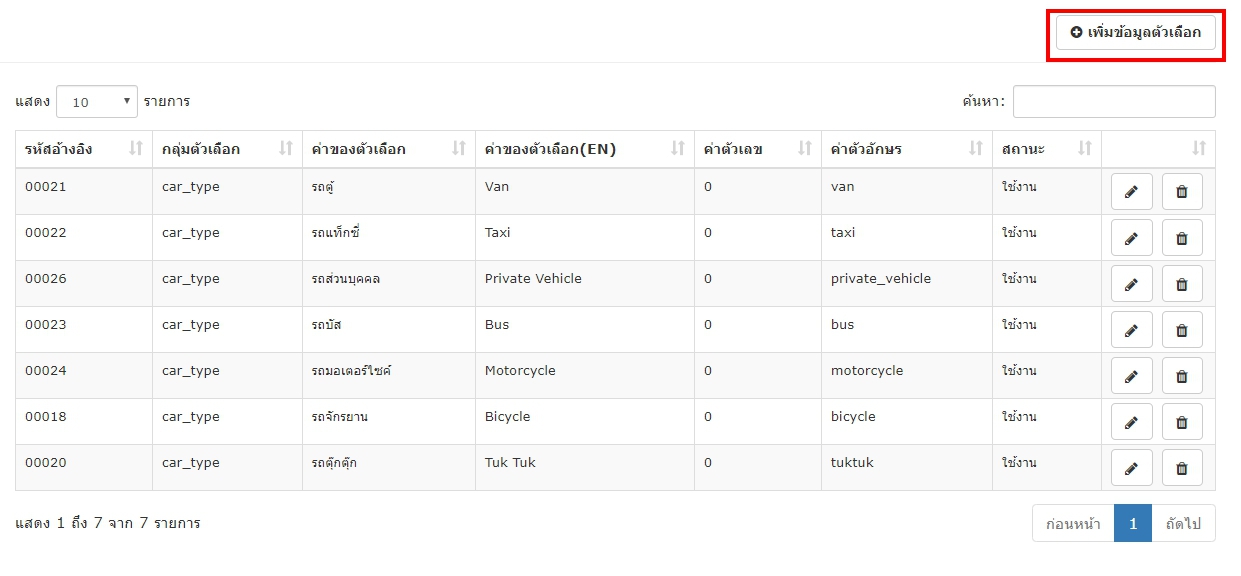Sort by กลุ่มตัวเลือก column header
Viewport: 1241px width, 576px height.
[228, 149]
